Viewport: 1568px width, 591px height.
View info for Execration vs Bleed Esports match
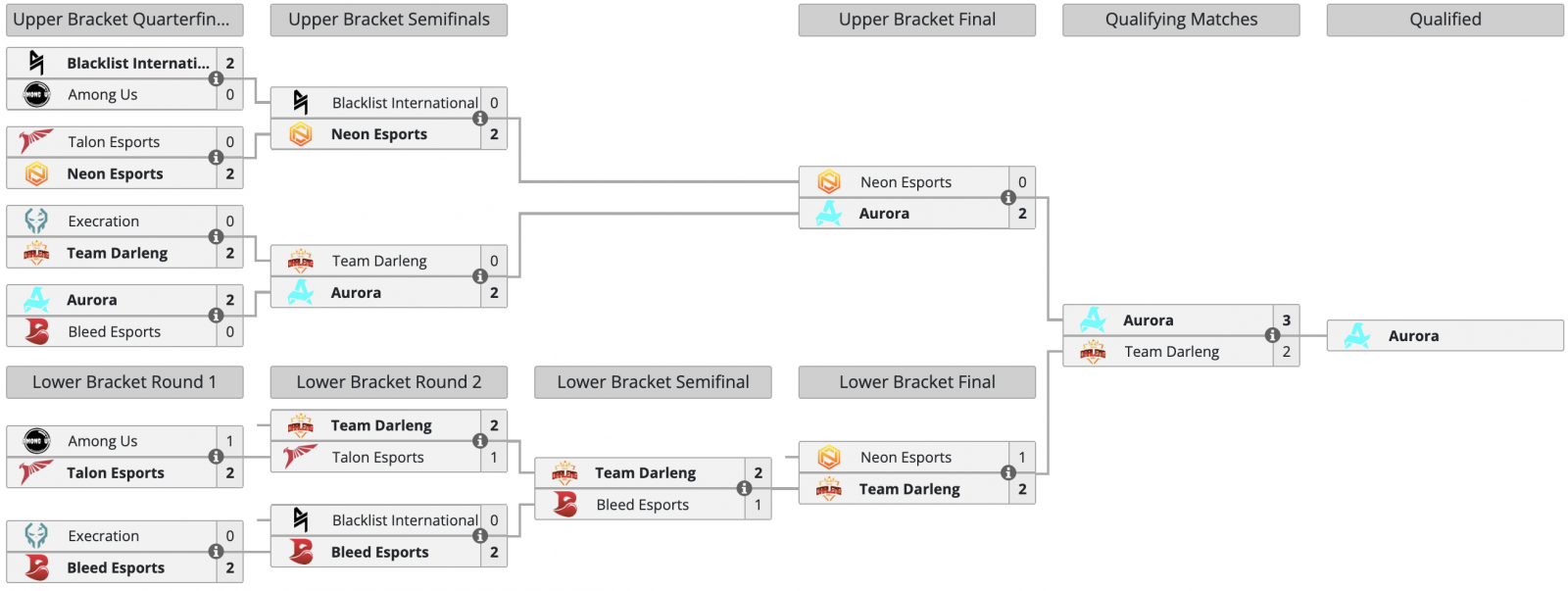pyautogui.click(x=216, y=552)
